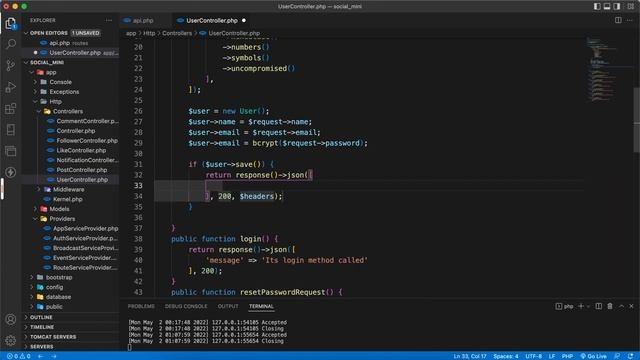Close the terminal panel
640x360 pixels.
click(x=631, y=306)
